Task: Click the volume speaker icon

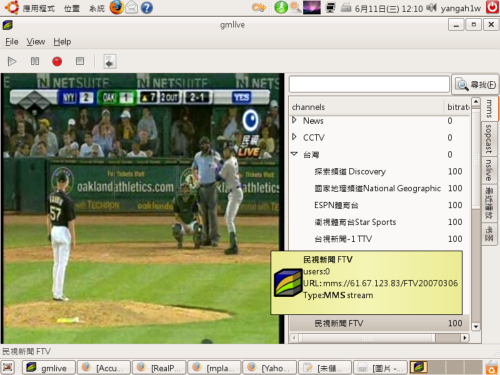Action: click(431, 7)
